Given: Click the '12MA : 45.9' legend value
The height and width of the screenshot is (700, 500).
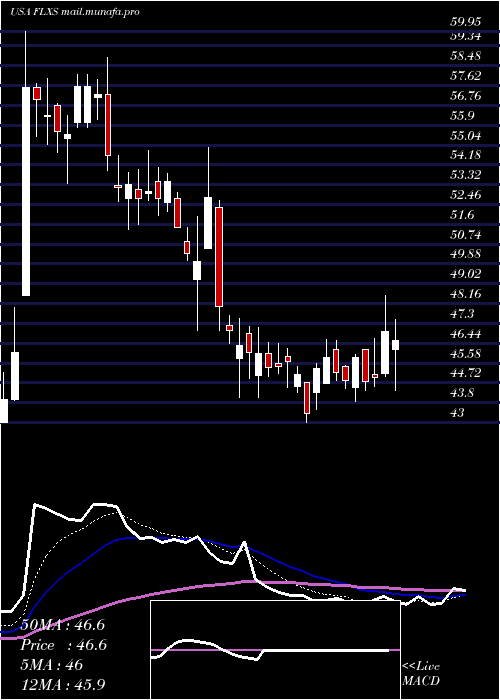Looking at the screenshot, I should (63, 685).
